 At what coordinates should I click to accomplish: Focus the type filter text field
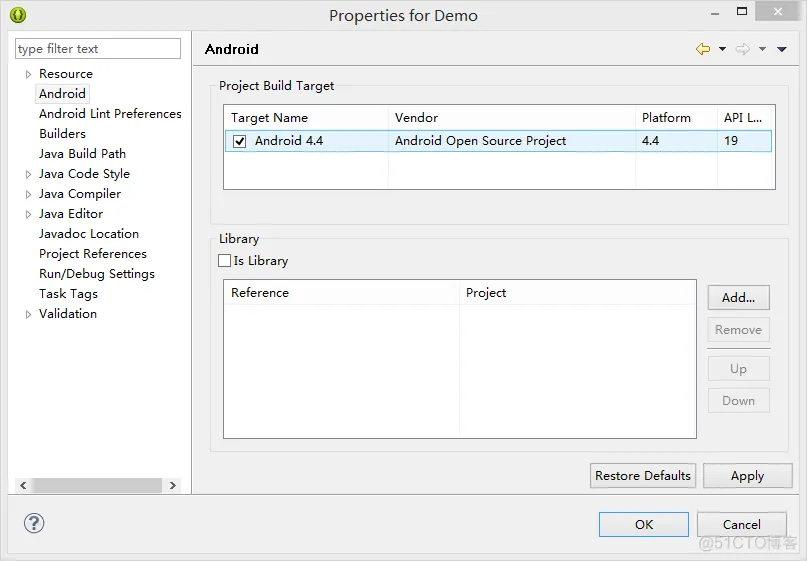(x=98, y=48)
